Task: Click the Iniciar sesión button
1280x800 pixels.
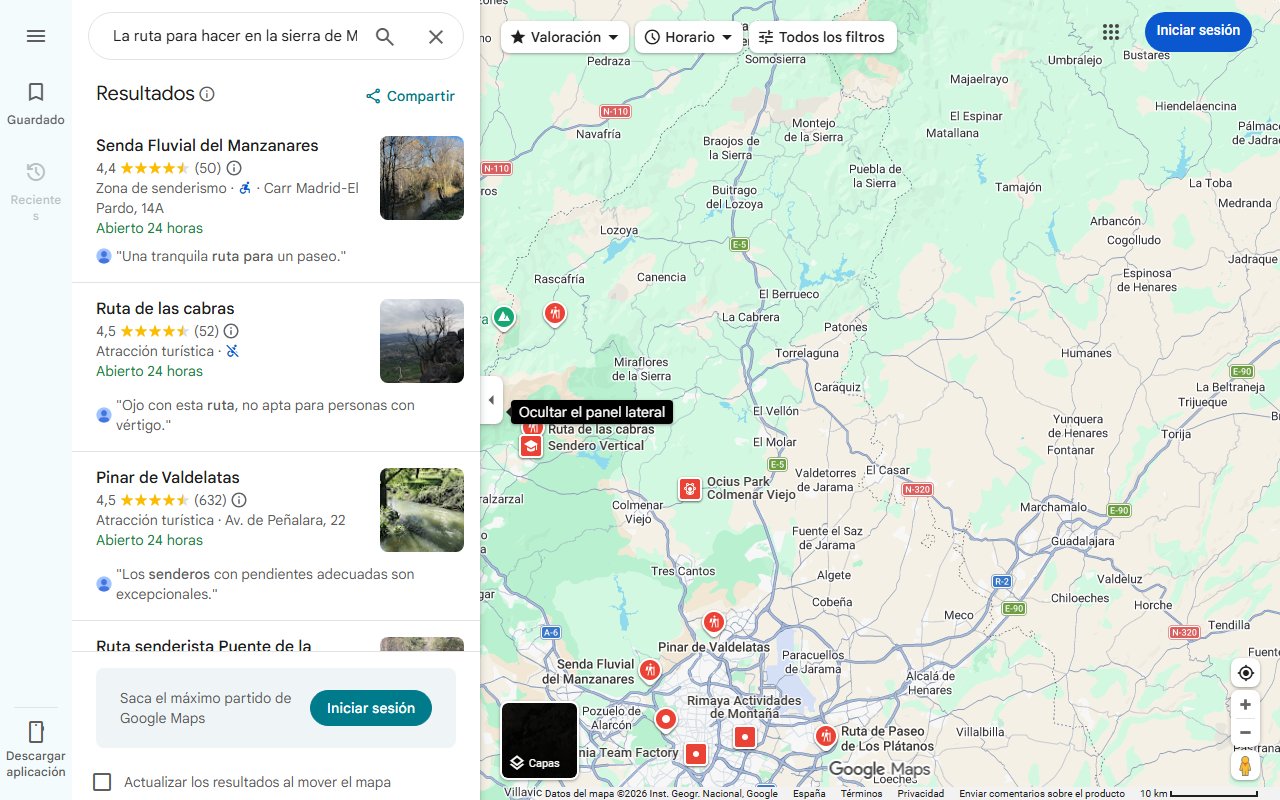Action: (1197, 31)
